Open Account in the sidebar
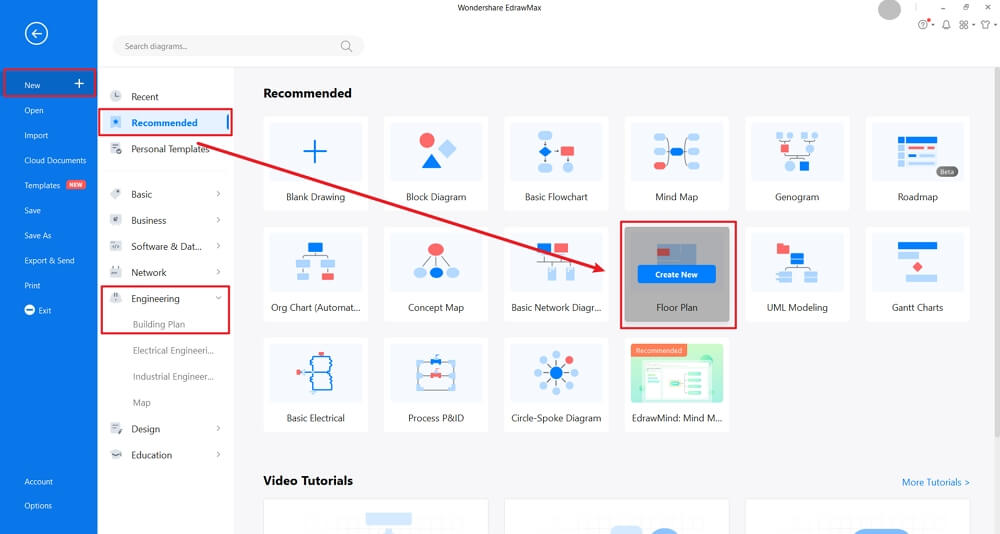 [38, 482]
